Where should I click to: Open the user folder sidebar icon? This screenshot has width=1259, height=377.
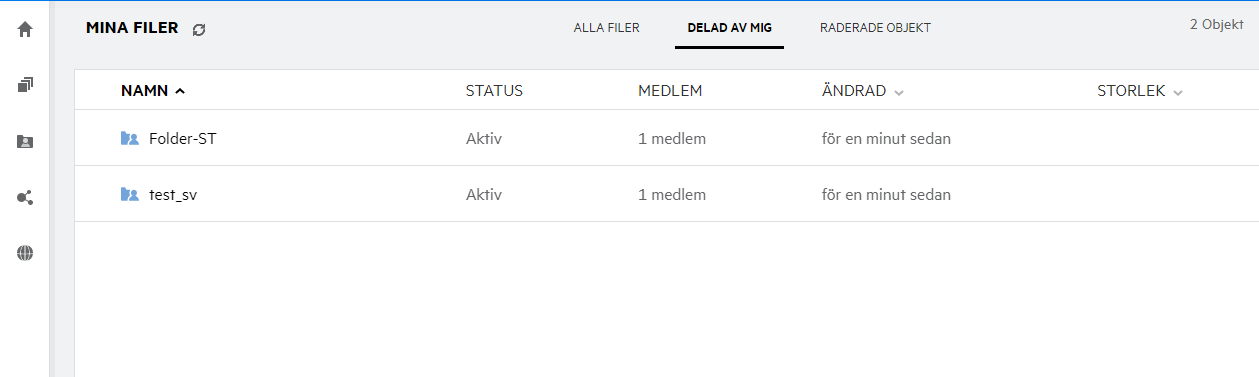[x=25, y=142]
